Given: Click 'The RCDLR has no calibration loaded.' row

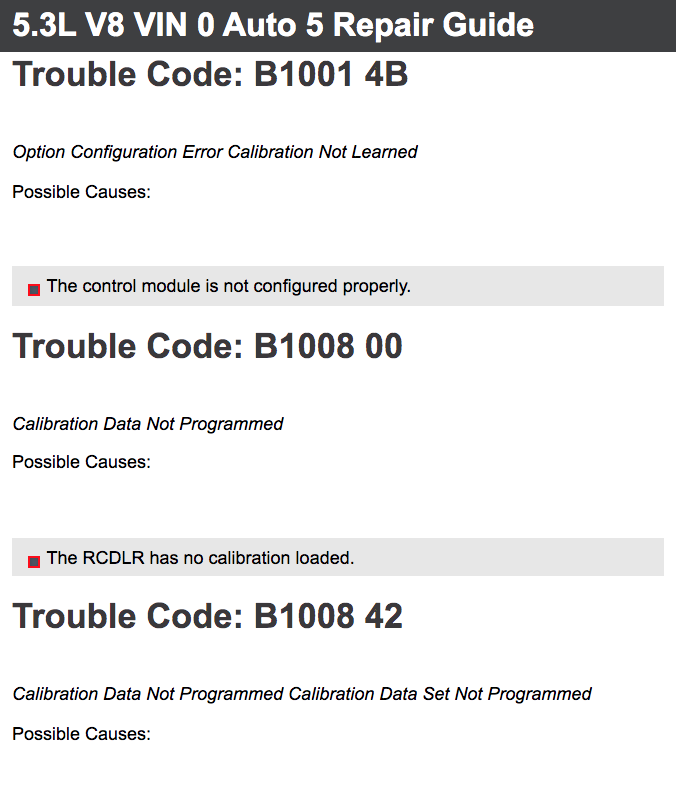Looking at the screenshot, I should click(338, 557).
